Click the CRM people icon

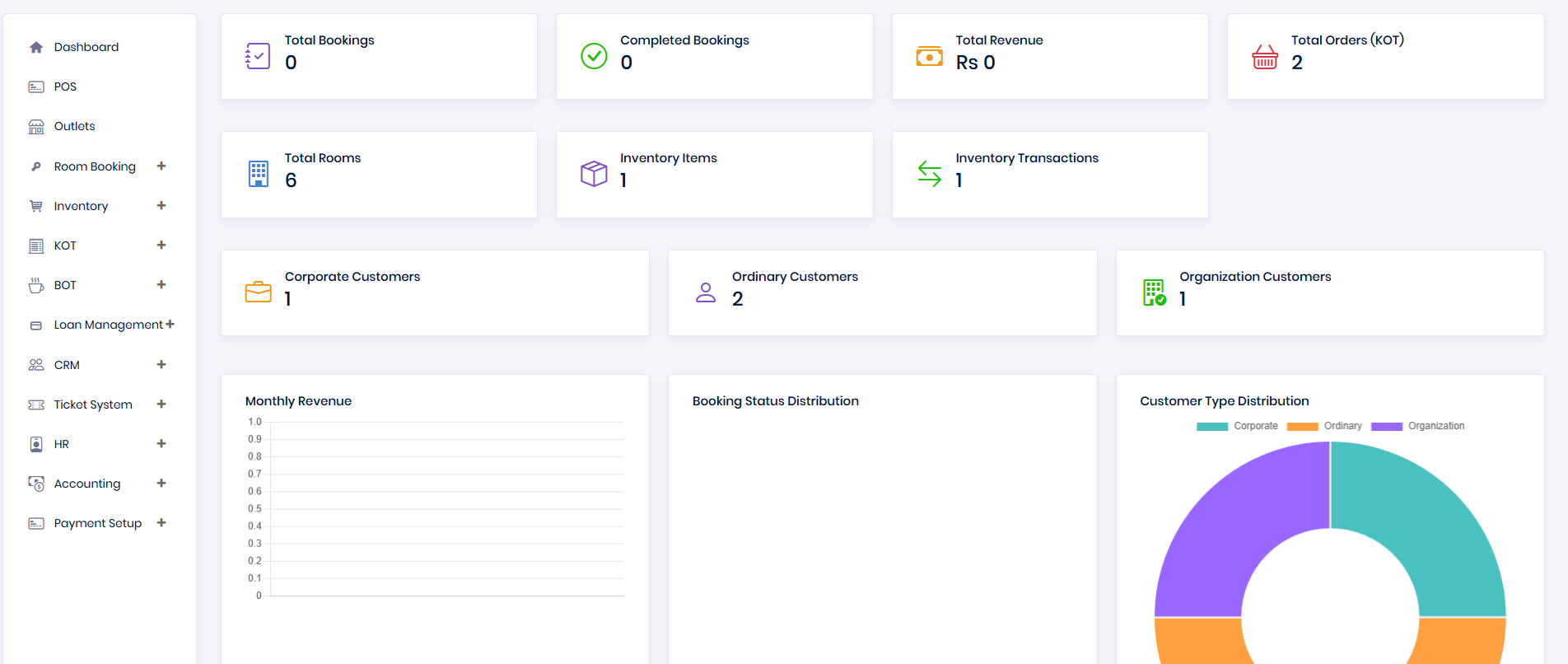pyautogui.click(x=36, y=365)
